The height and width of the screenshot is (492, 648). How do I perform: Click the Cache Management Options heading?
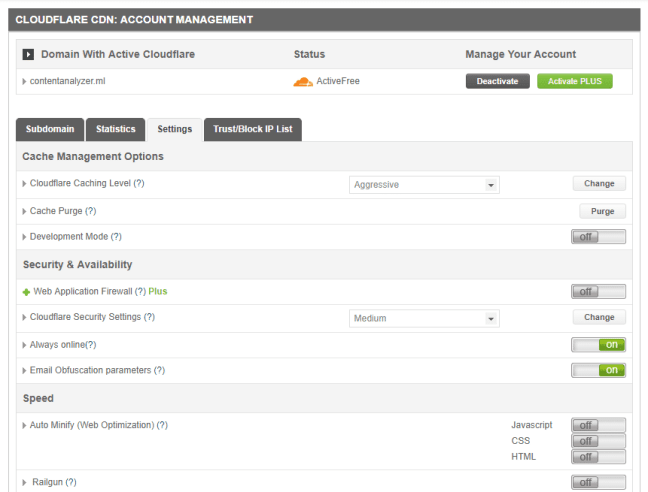tap(93, 156)
